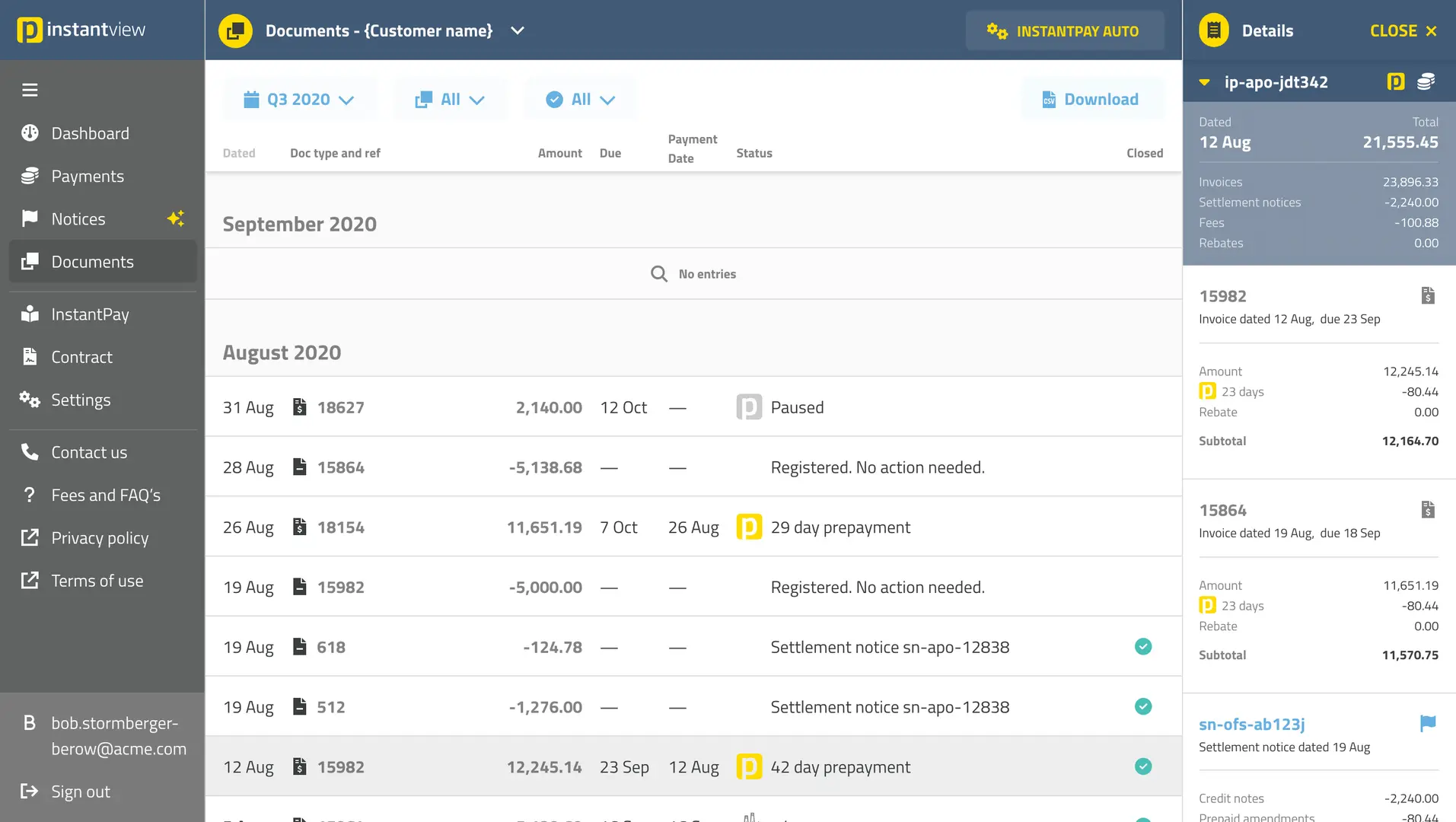Click the yellow InstantPay badge on 29 day prepayment
This screenshot has width=1456, height=822.
[749, 527]
